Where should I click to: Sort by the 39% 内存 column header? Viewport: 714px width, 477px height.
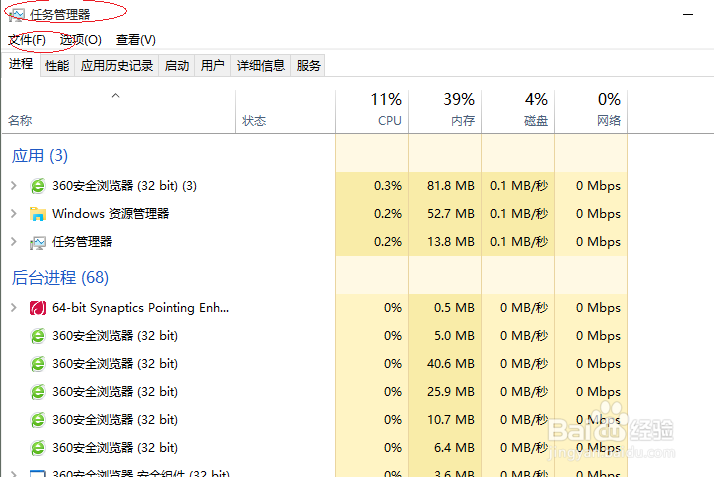point(445,112)
